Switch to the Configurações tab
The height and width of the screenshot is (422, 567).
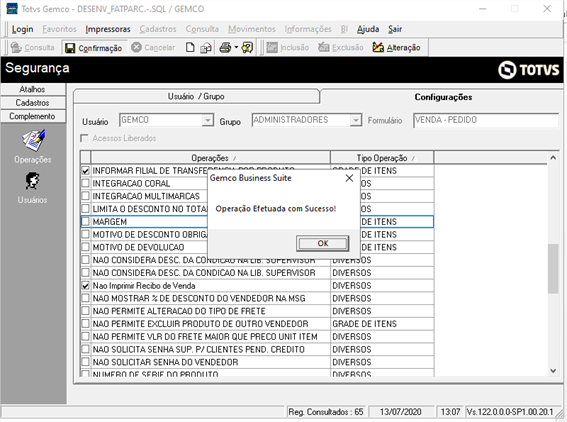tap(443, 97)
